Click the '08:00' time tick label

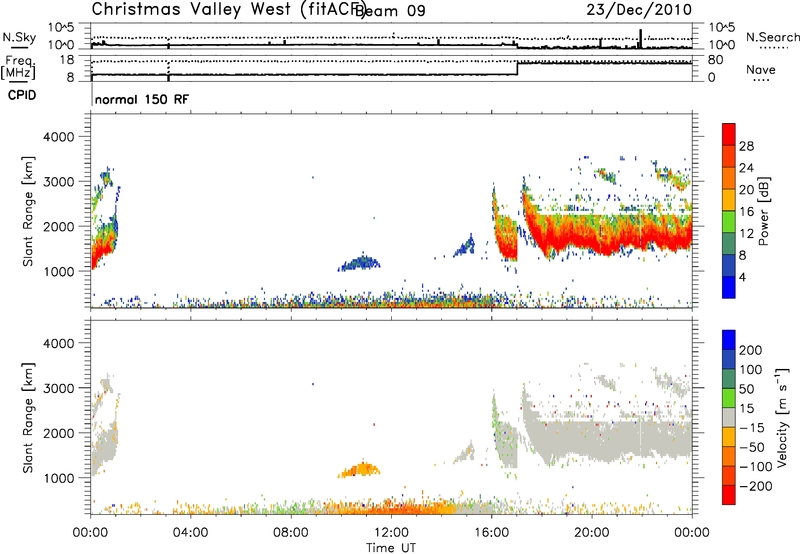[x=291, y=533]
